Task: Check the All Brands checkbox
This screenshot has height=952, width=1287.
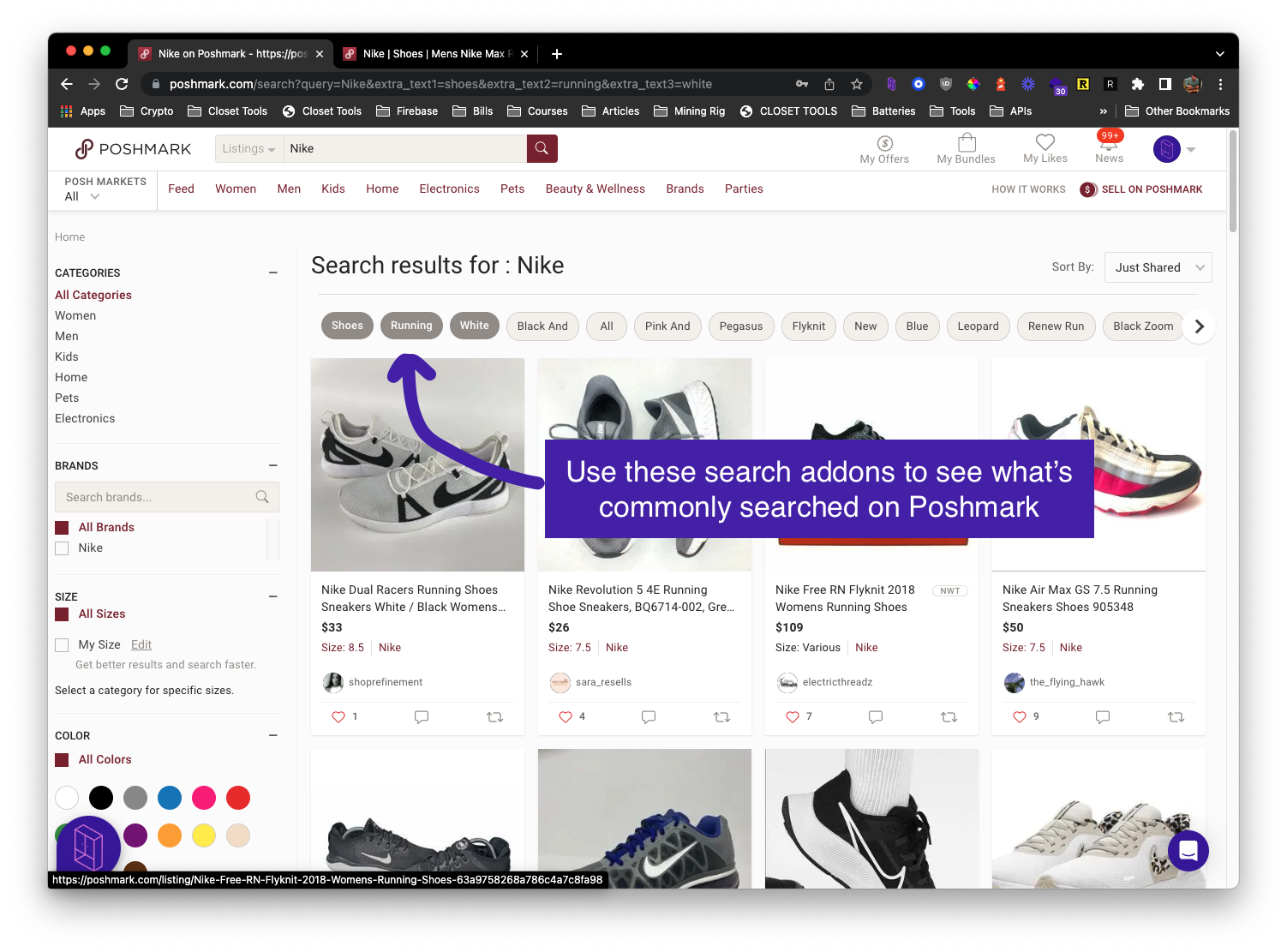Action: point(62,528)
